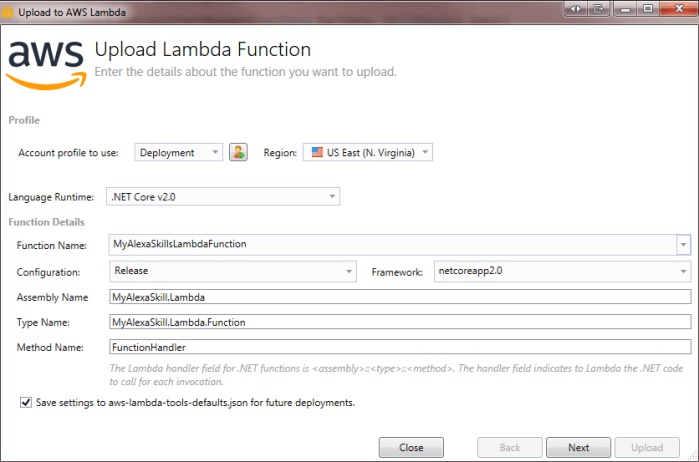This screenshot has height=462, width=699.
Task: Expand the Framework netcoreapp2.0 dropdown
Action: pyautogui.click(x=683, y=270)
